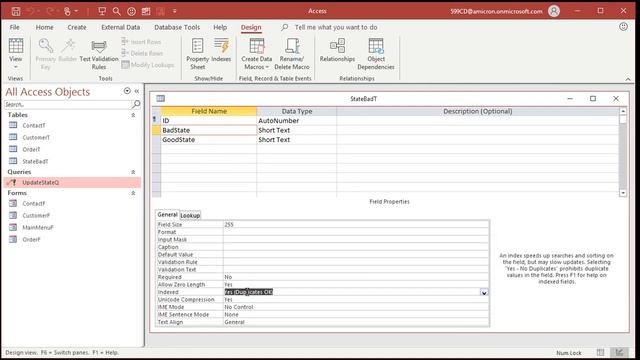Click the Text Align property value
Viewport: 640px width, 360px height.
click(x=356, y=322)
